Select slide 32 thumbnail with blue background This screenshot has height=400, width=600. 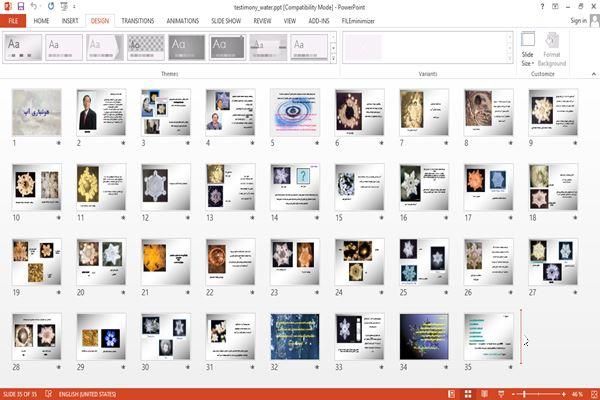tap(295, 336)
